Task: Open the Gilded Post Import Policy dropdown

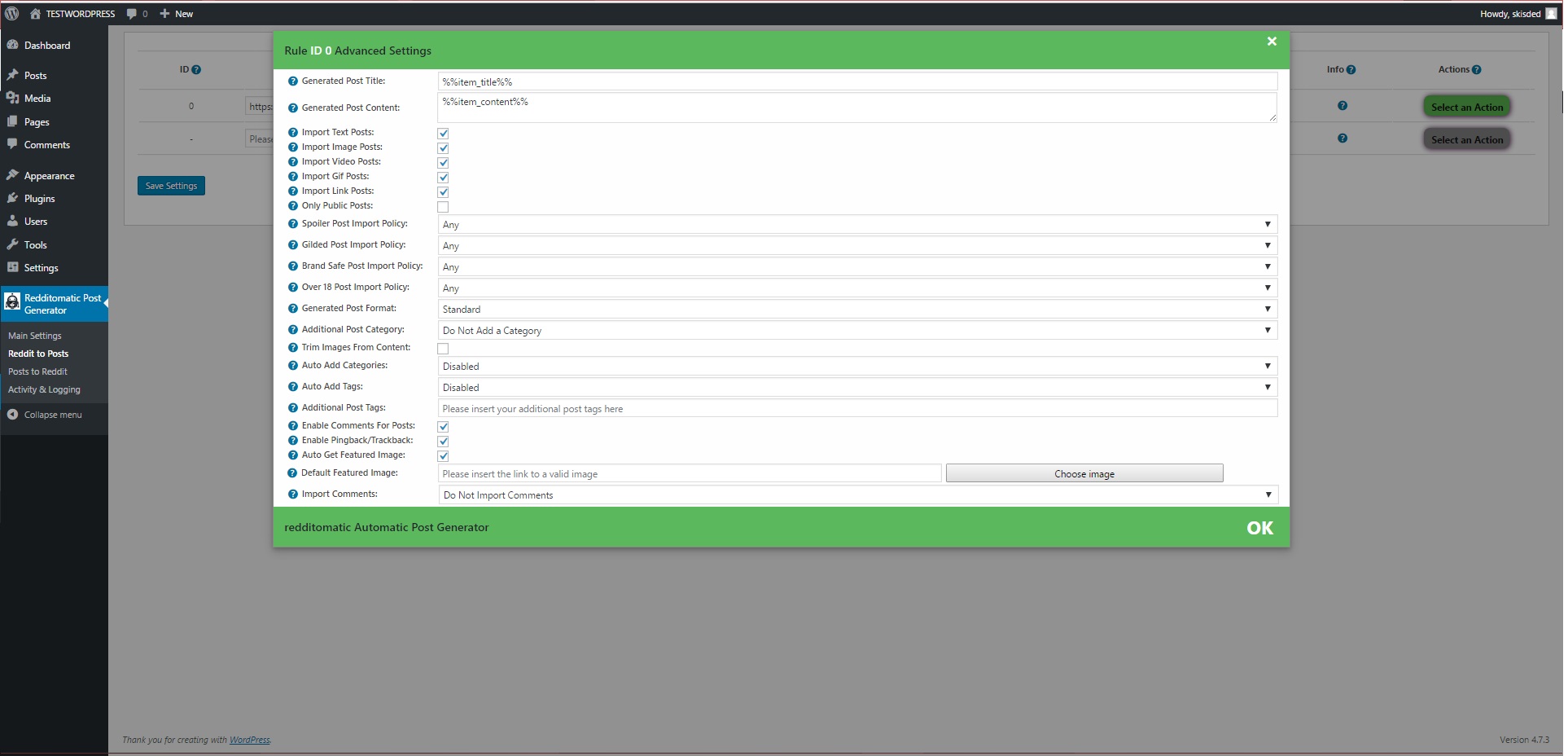Action: click(x=857, y=246)
